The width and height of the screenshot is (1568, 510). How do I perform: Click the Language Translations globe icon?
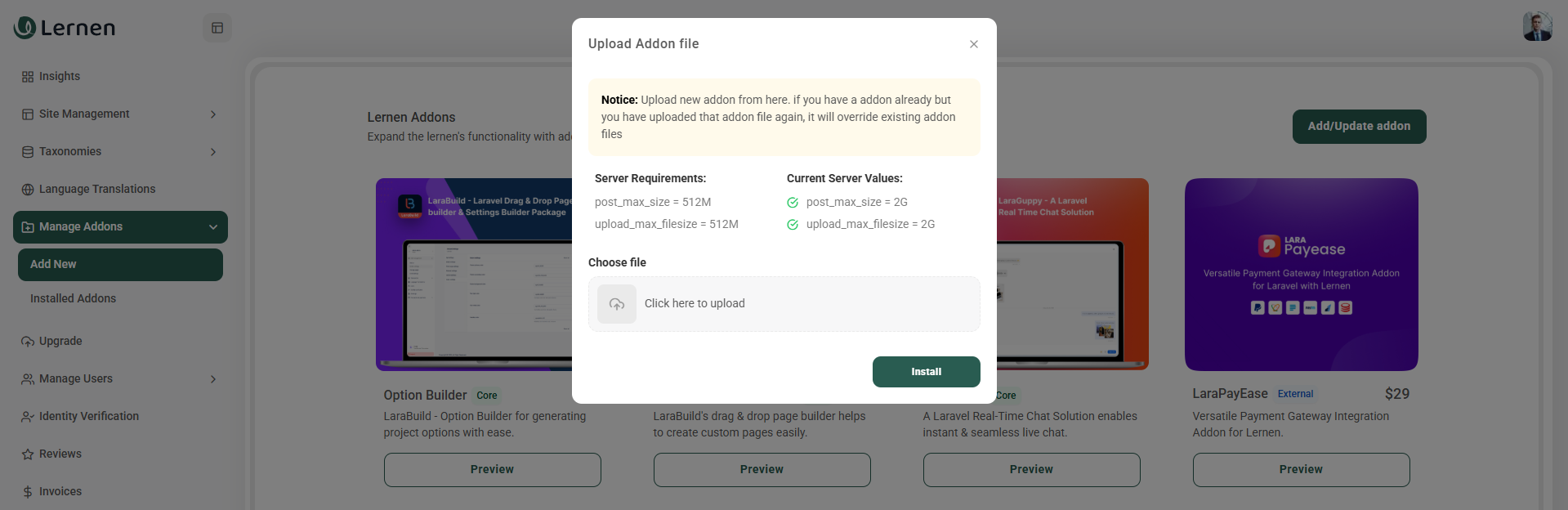[28, 190]
